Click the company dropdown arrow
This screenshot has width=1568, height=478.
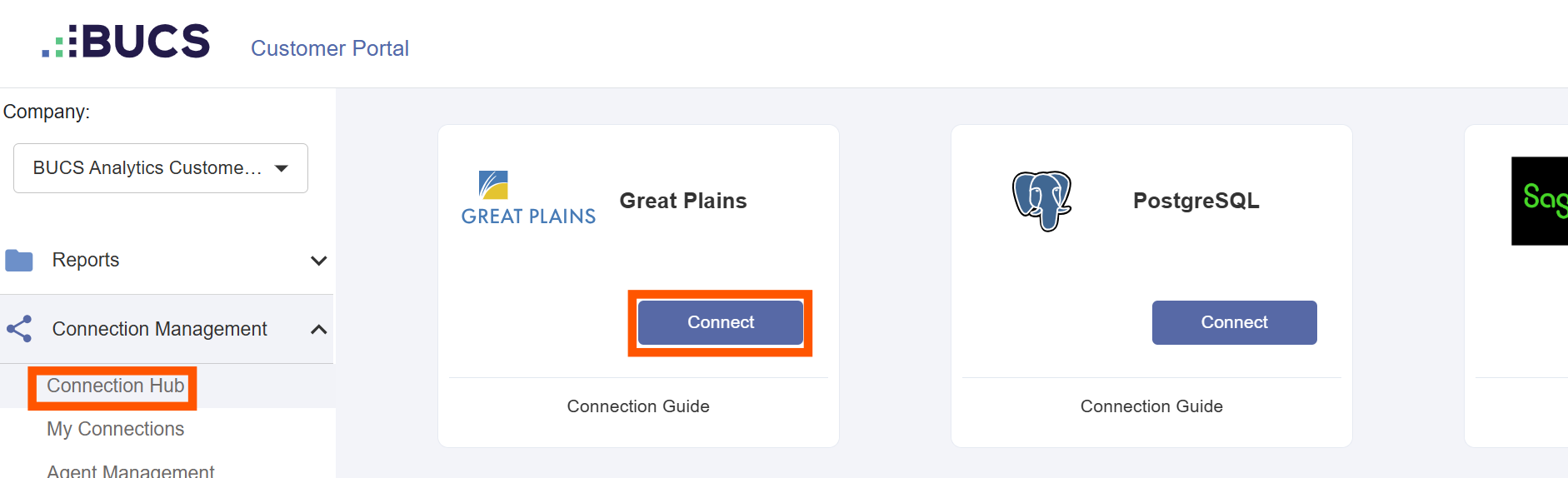pyautogui.click(x=282, y=168)
